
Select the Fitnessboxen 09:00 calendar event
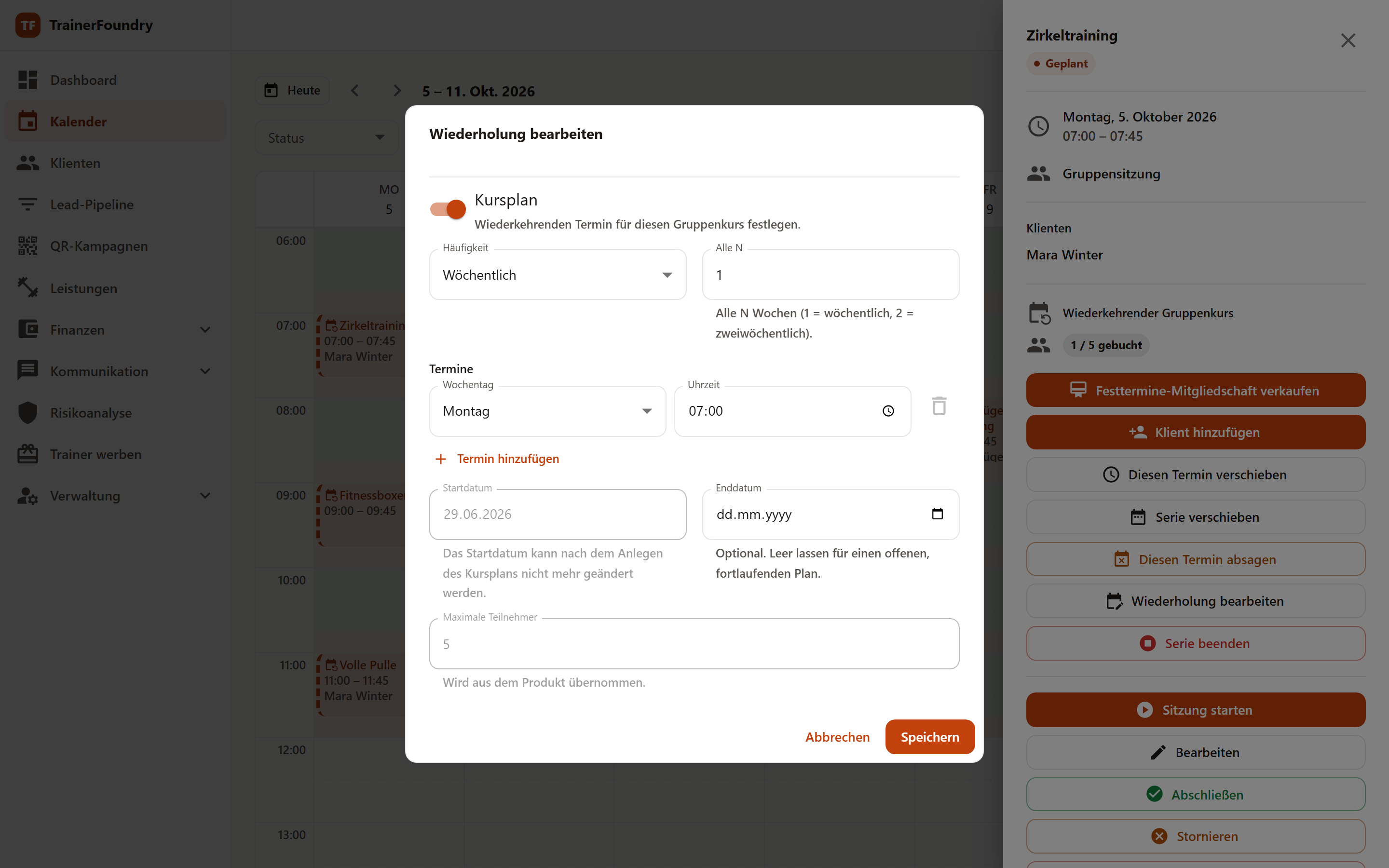coord(362,515)
